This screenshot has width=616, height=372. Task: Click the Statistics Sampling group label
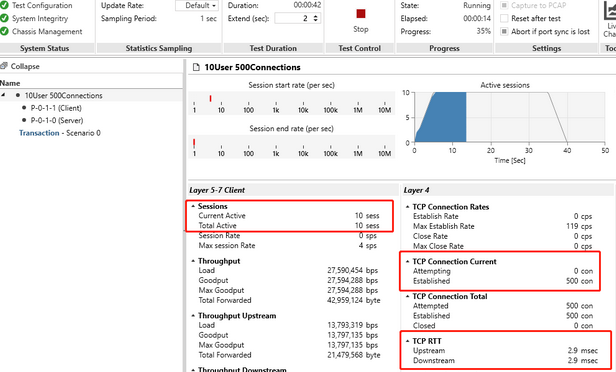point(159,48)
